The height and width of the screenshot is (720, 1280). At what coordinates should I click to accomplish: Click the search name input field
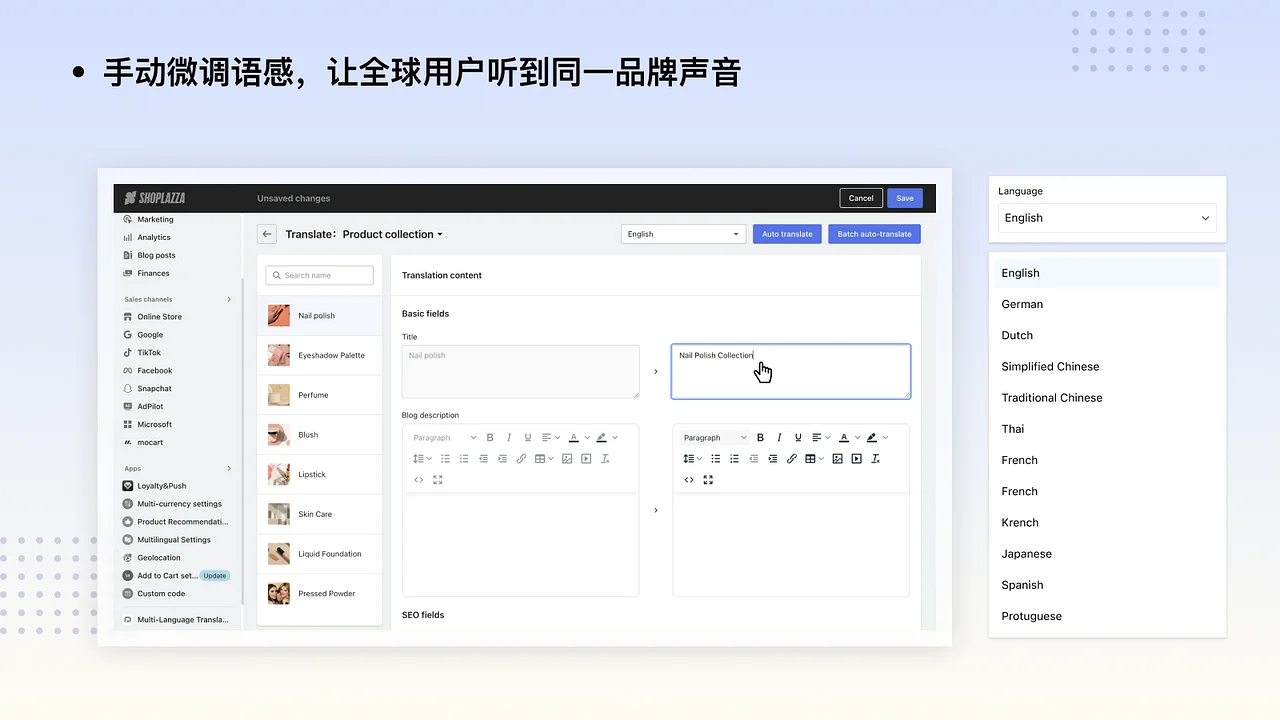point(319,275)
